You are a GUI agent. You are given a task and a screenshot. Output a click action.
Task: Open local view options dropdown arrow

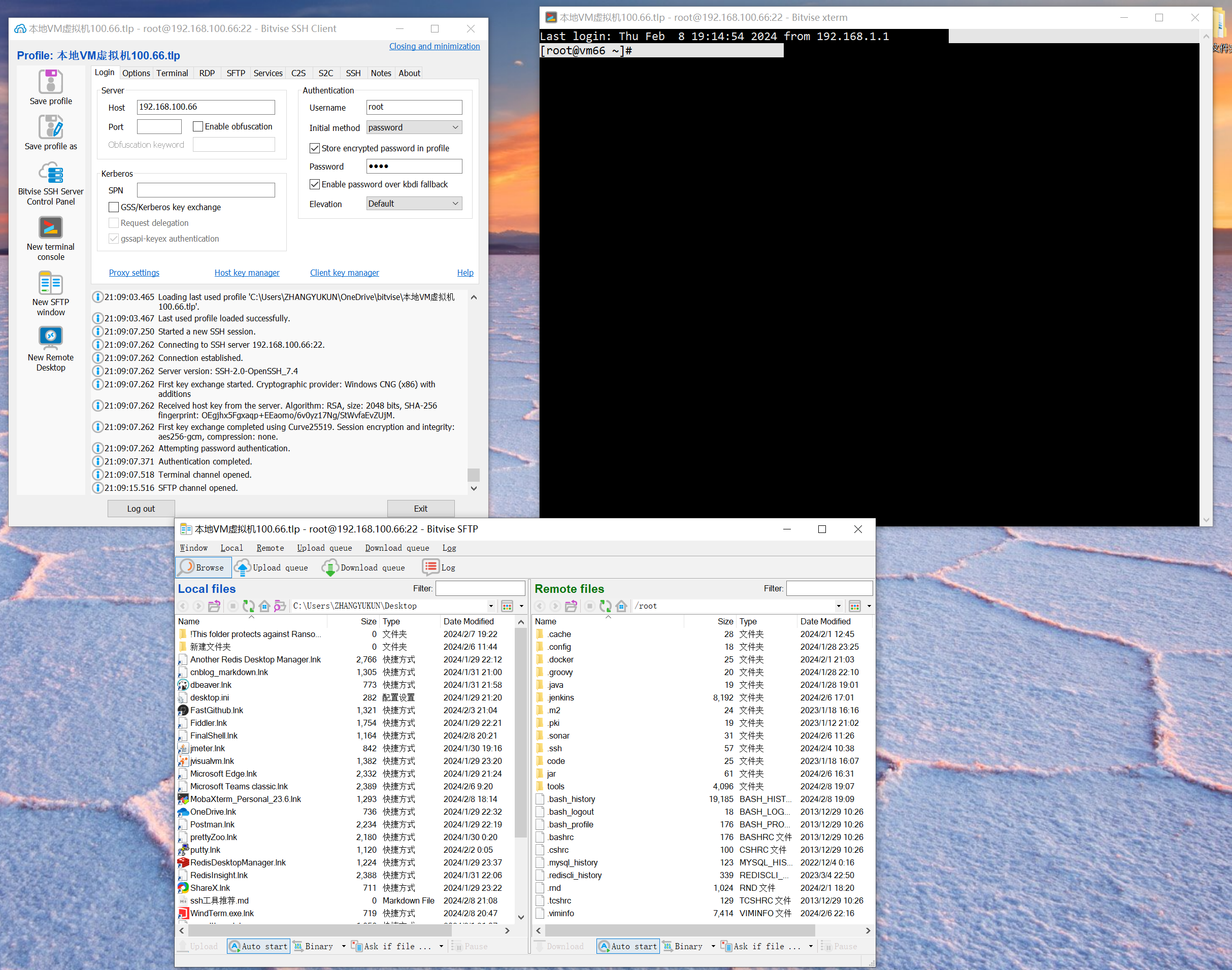[521, 606]
